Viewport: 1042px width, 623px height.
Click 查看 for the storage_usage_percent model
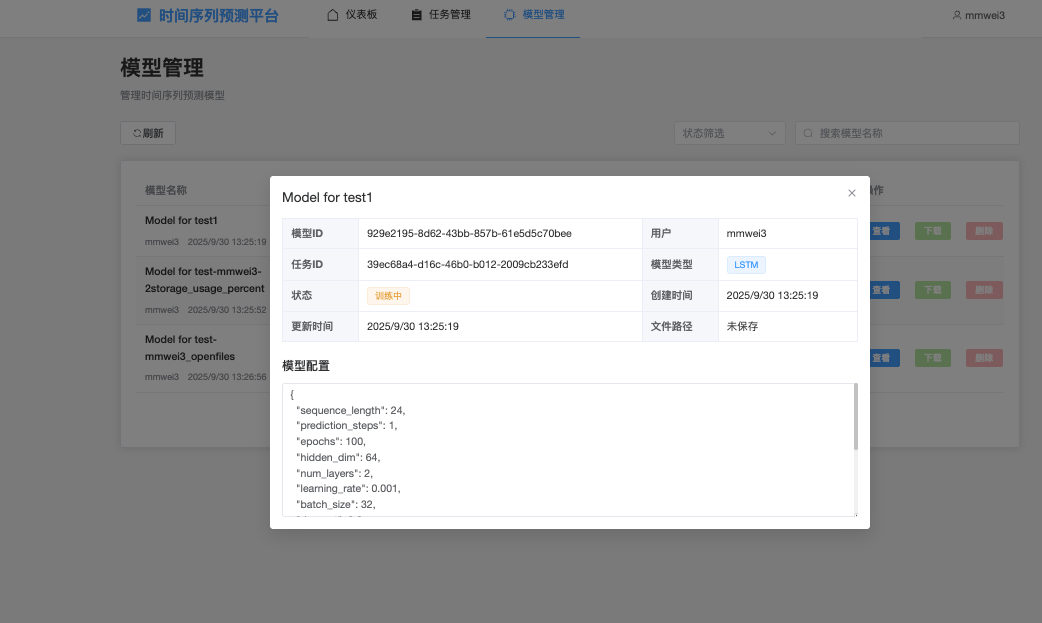coord(884,290)
